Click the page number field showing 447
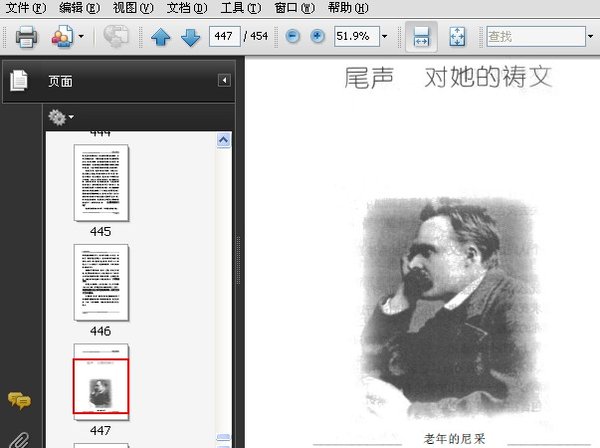The width and height of the screenshot is (600, 448). pyautogui.click(x=225, y=36)
